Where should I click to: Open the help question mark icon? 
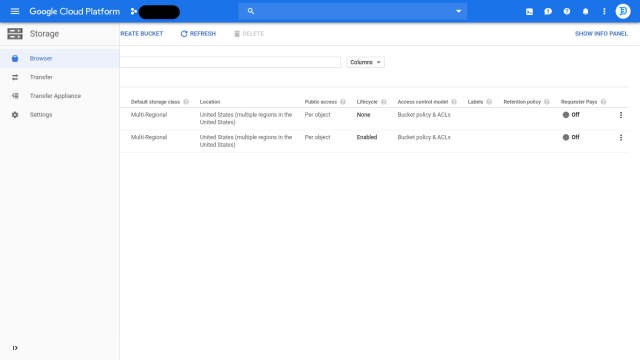point(567,11)
